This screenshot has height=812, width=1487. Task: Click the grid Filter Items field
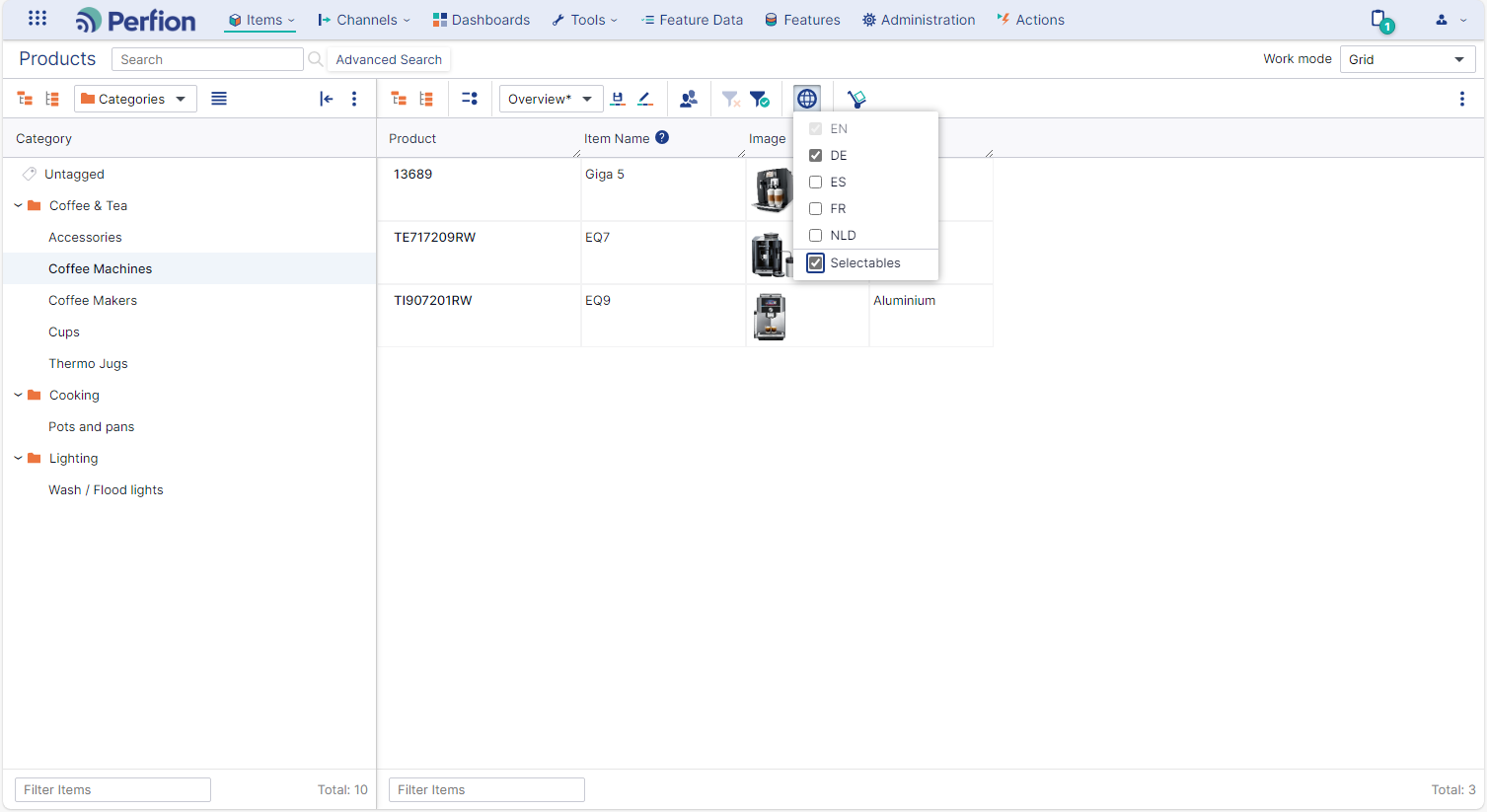coord(486,789)
